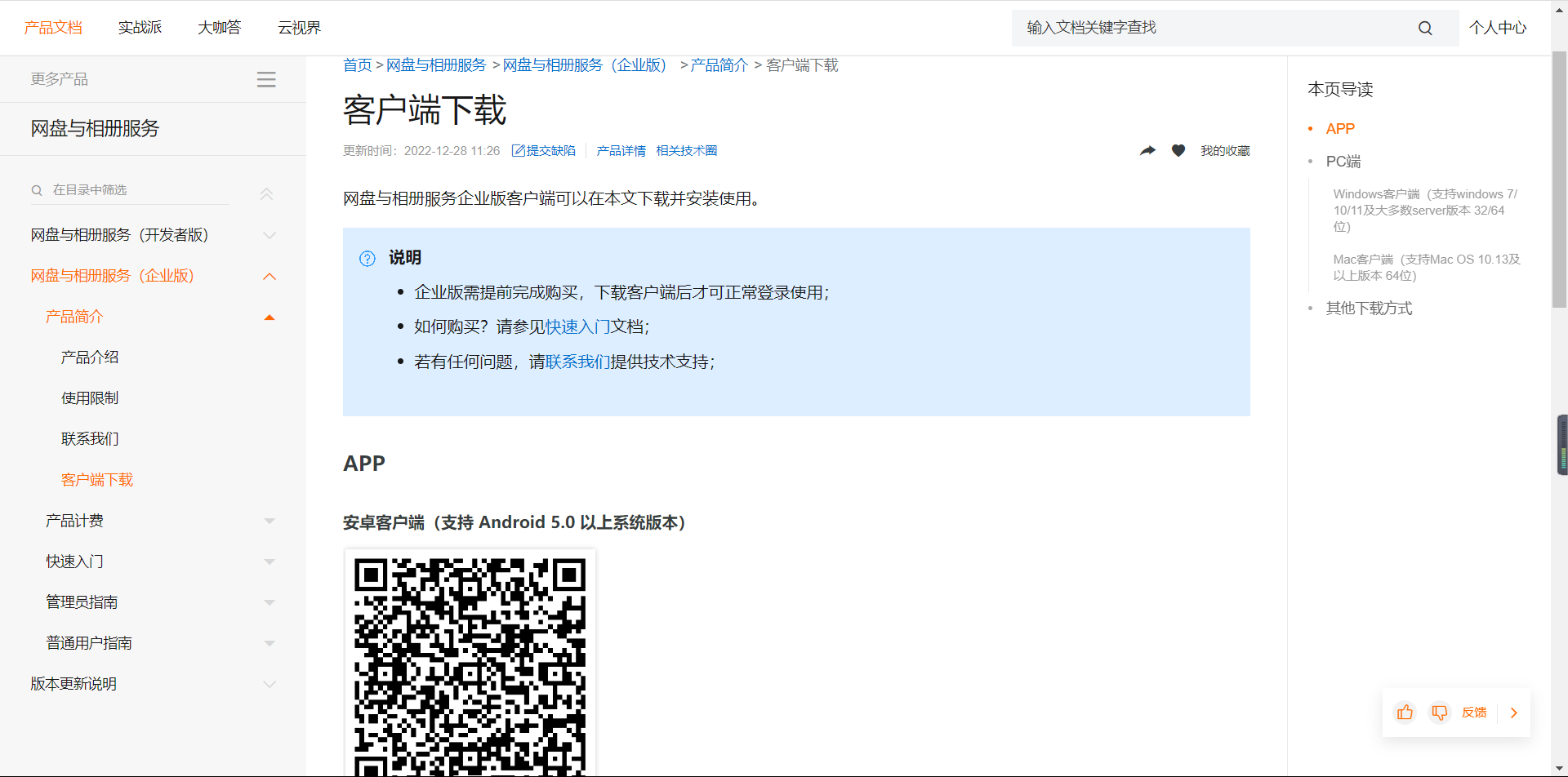Jump to PC端 in 本页导读
This screenshot has width=1568, height=777.
(x=1343, y=162)
